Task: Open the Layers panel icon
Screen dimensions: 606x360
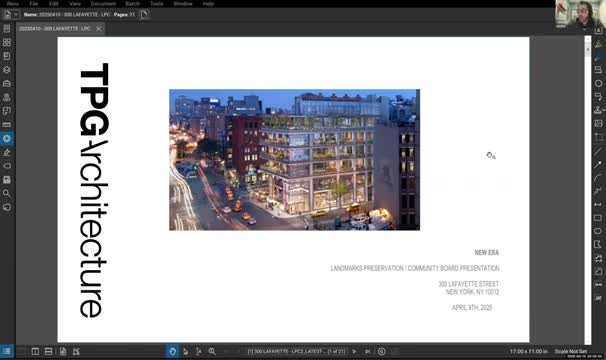Action: [7, 70]
